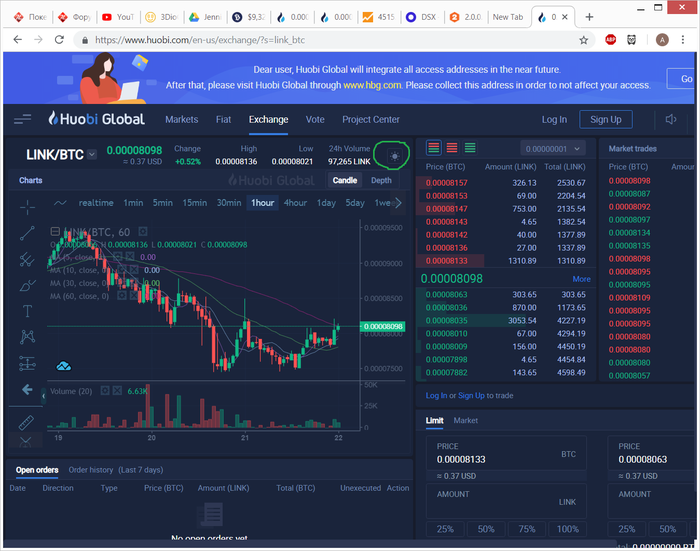Remove the MA (60, close, 0) indicator
This screenshot has height=551, width=700.
133,296
